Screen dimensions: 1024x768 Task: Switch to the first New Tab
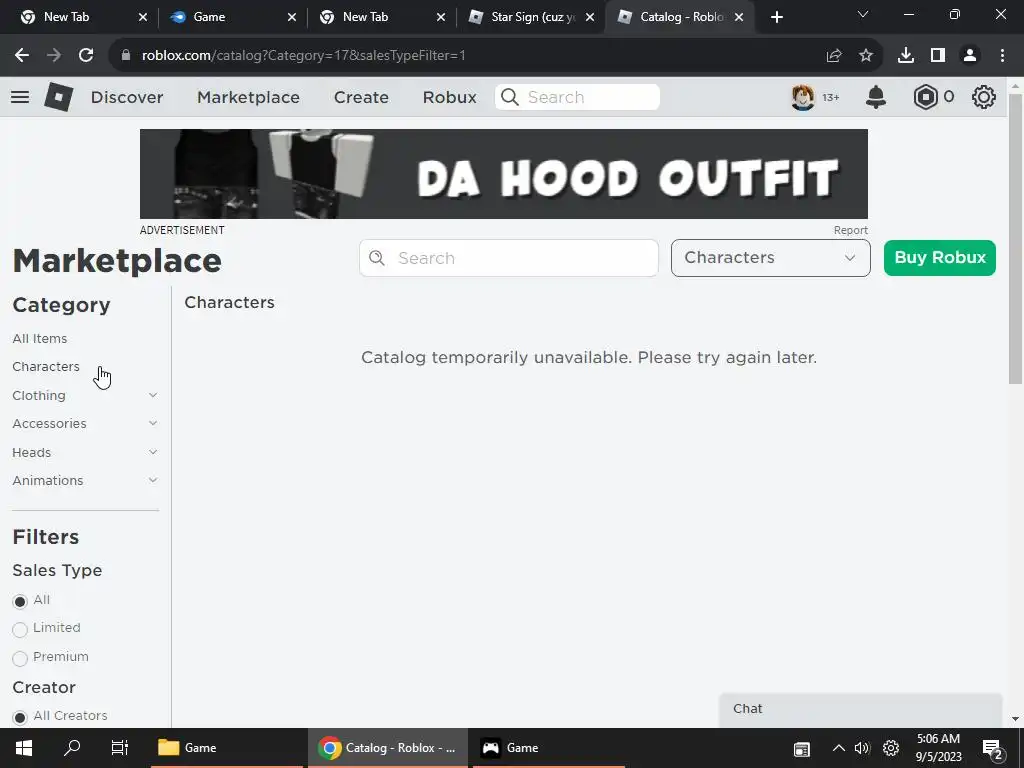click(x=82, y=17)
